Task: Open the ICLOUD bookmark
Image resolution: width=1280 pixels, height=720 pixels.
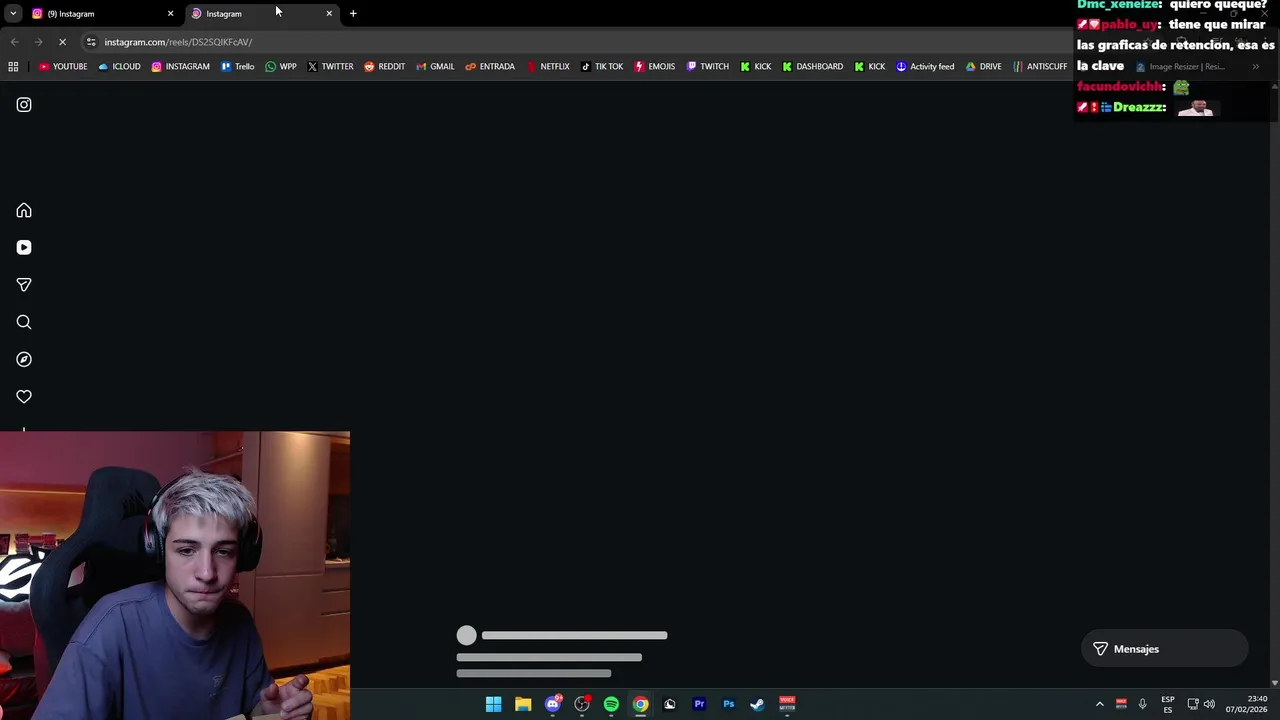Action: [119, 67]
